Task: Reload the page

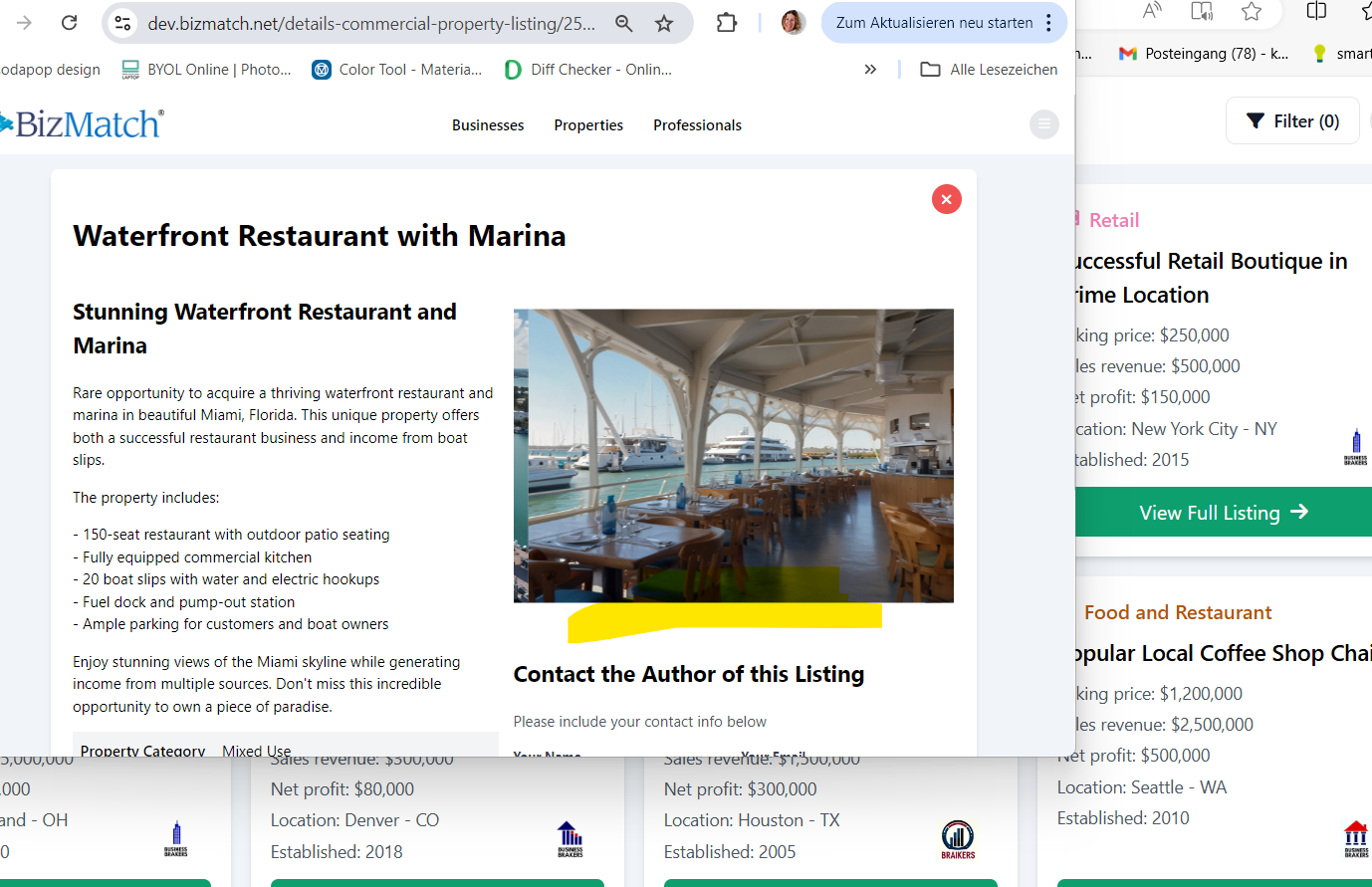Action: [x=69, y=23]
